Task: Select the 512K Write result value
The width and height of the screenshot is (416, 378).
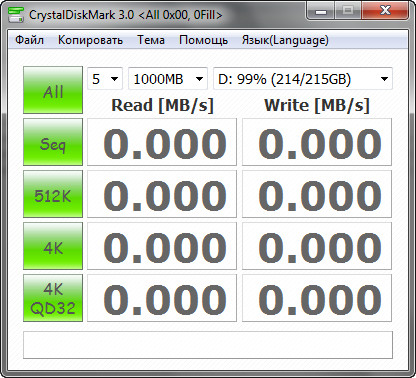Action: point(317,194)
